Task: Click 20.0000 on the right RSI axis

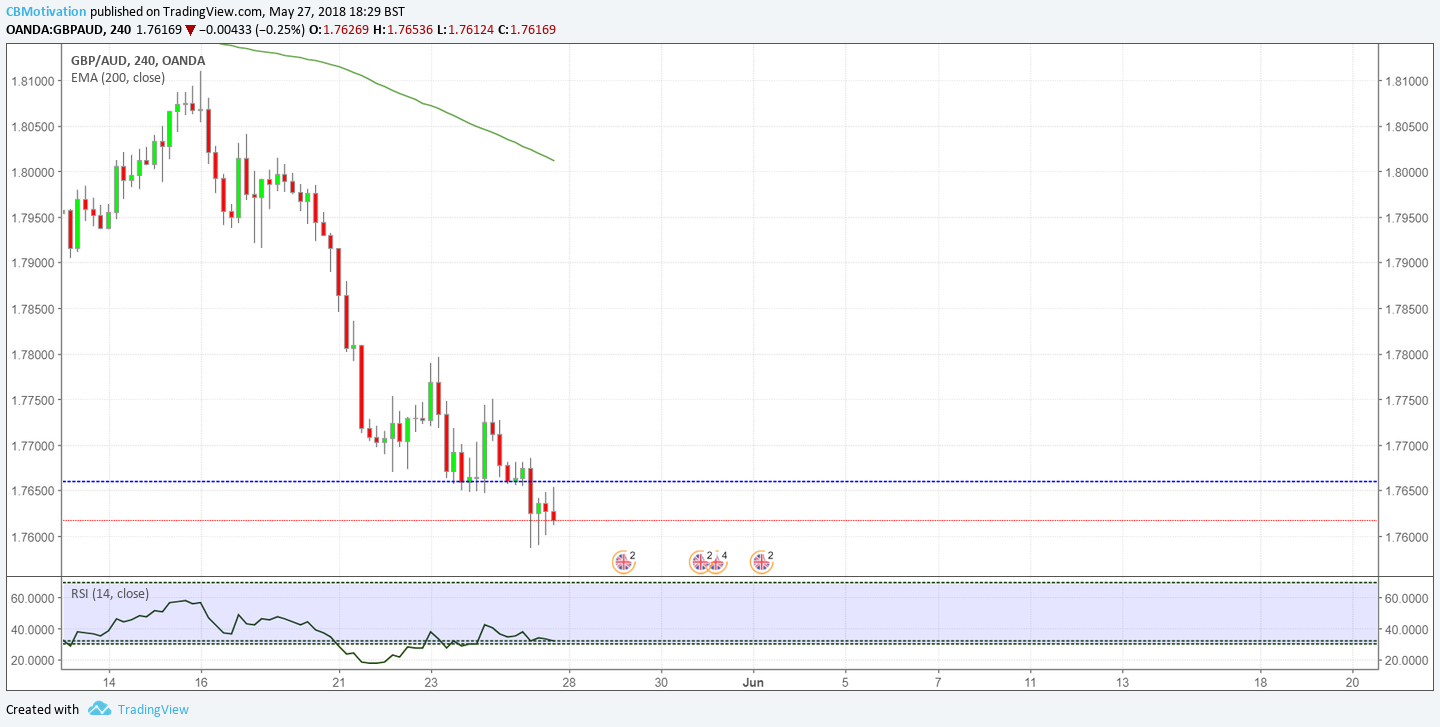Action: (1406, 661)
